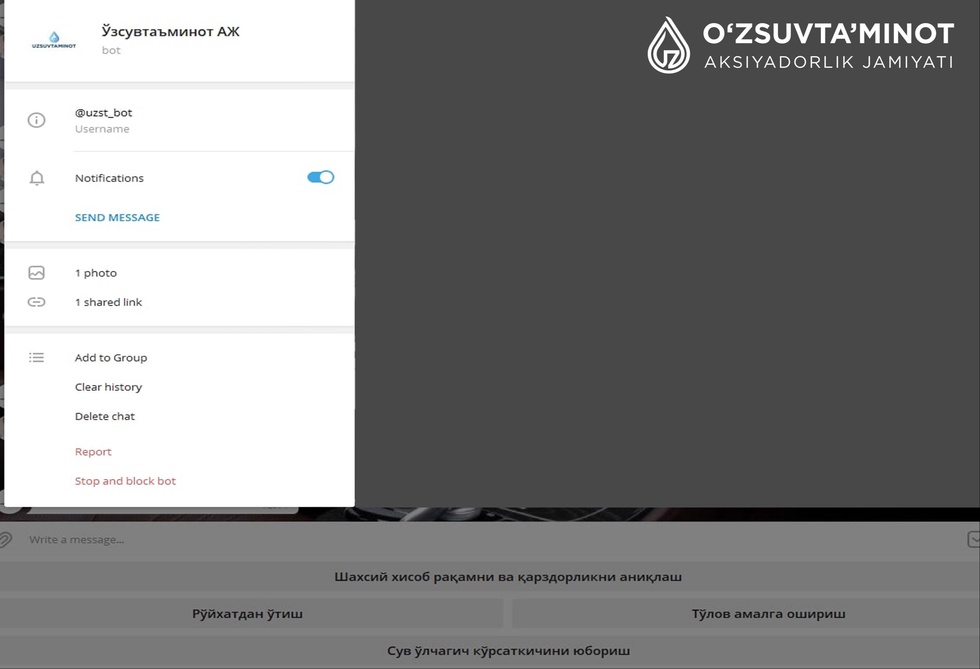Image resolution: width=980 pixels, height=669 pixels.
Task: Click the Write a message field
Action: [488, 540]
